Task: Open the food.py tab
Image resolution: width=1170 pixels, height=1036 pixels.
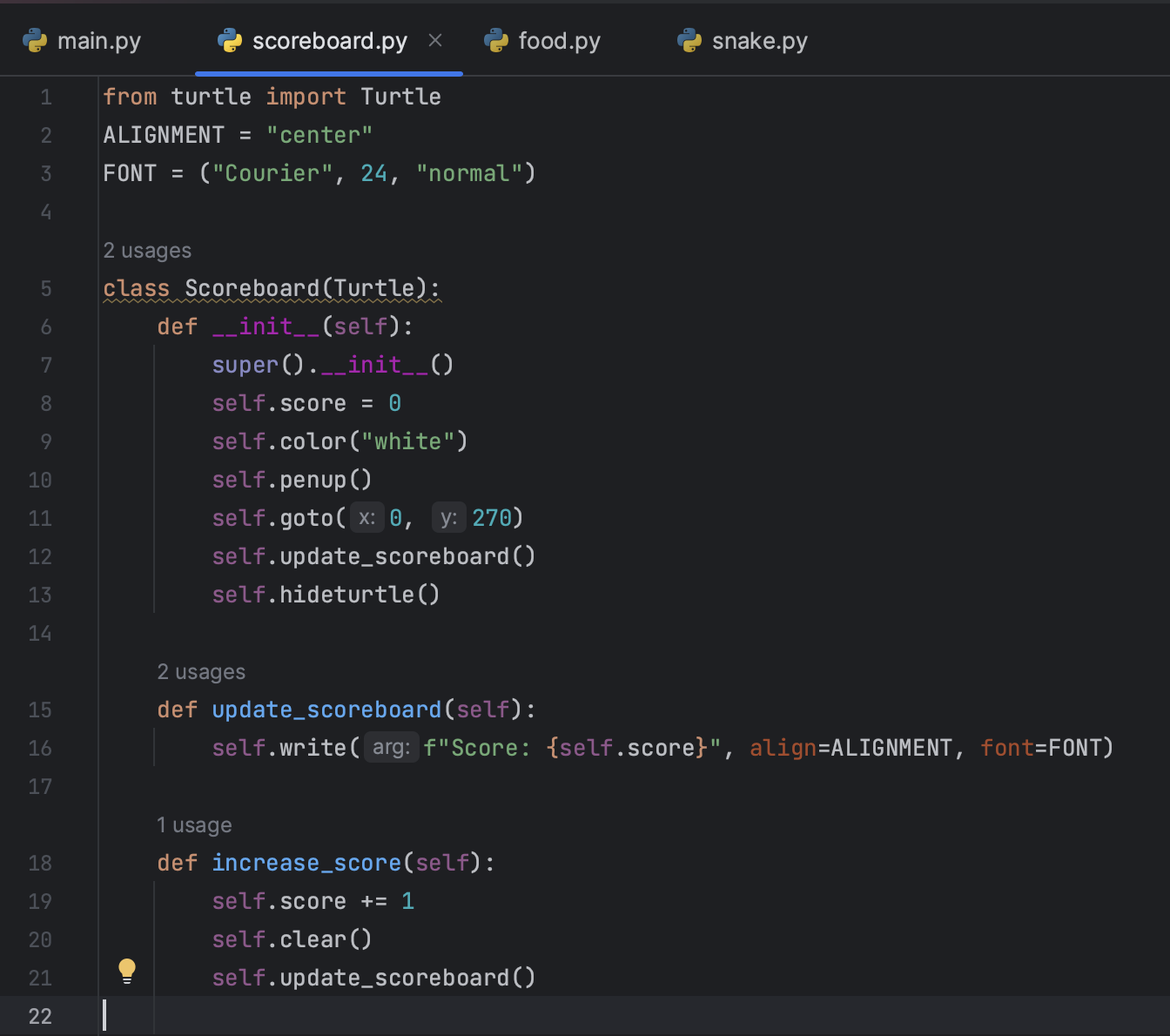Action: (542, 41)
